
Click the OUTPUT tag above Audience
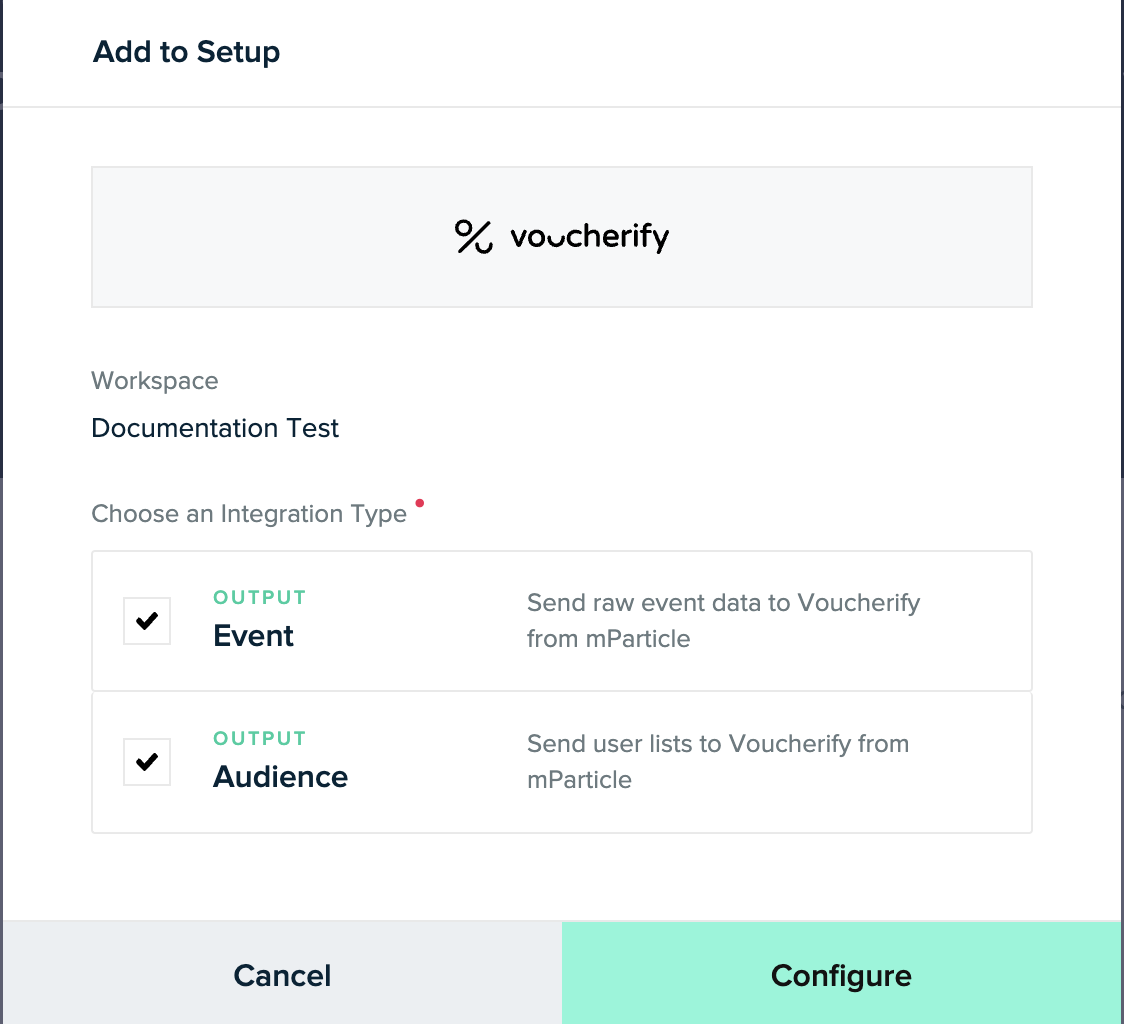pos(259,739)
